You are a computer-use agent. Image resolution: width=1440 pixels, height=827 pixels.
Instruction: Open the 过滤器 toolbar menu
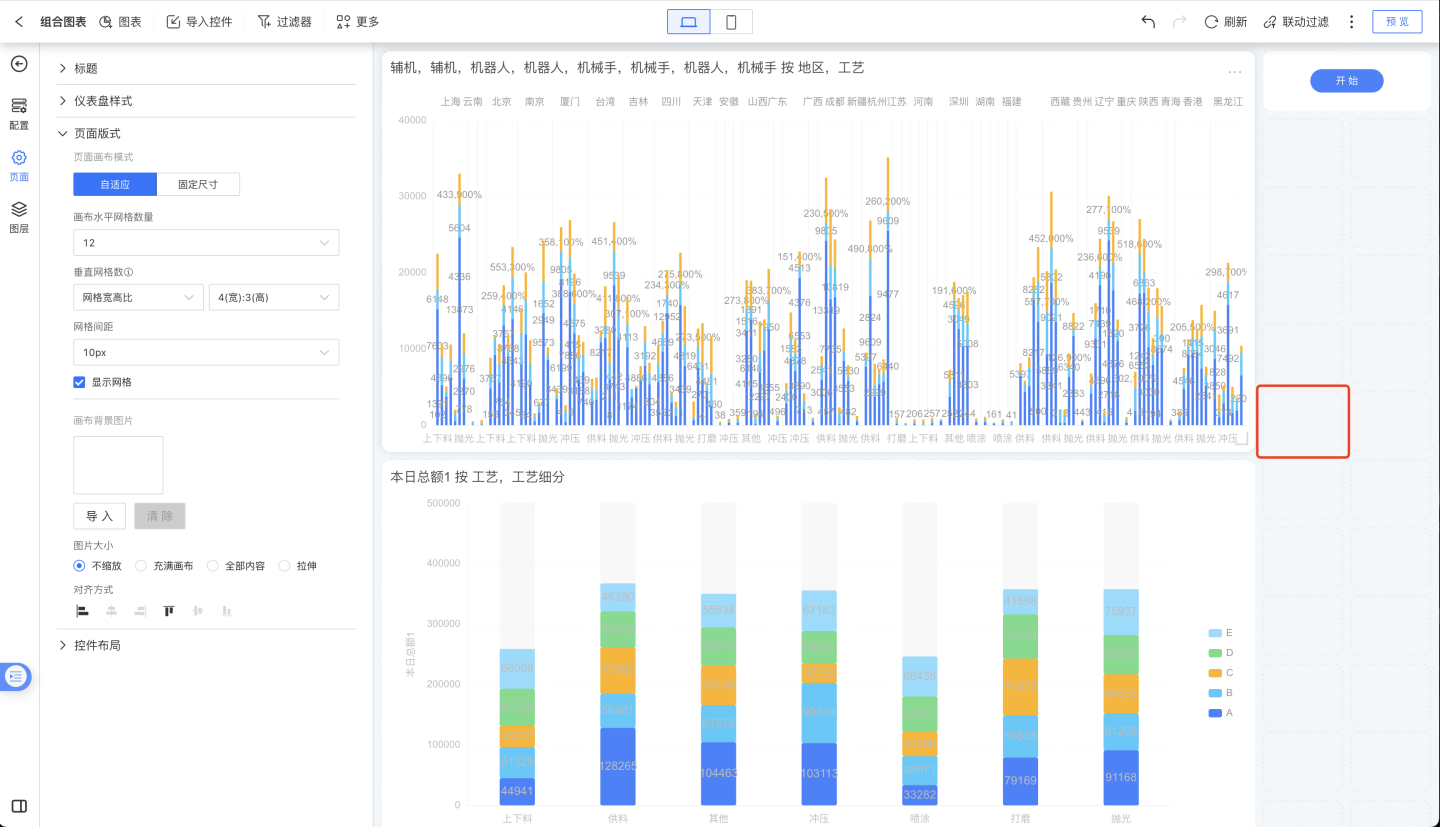click(284, 22)
